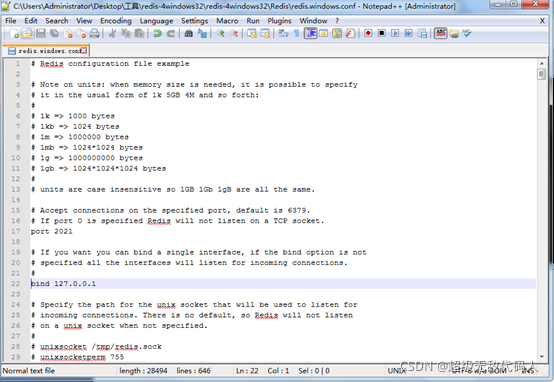This screenshot has width=554, height=382.
Task: Click the Redo arrow icon
Action: (x=171, y=34)
